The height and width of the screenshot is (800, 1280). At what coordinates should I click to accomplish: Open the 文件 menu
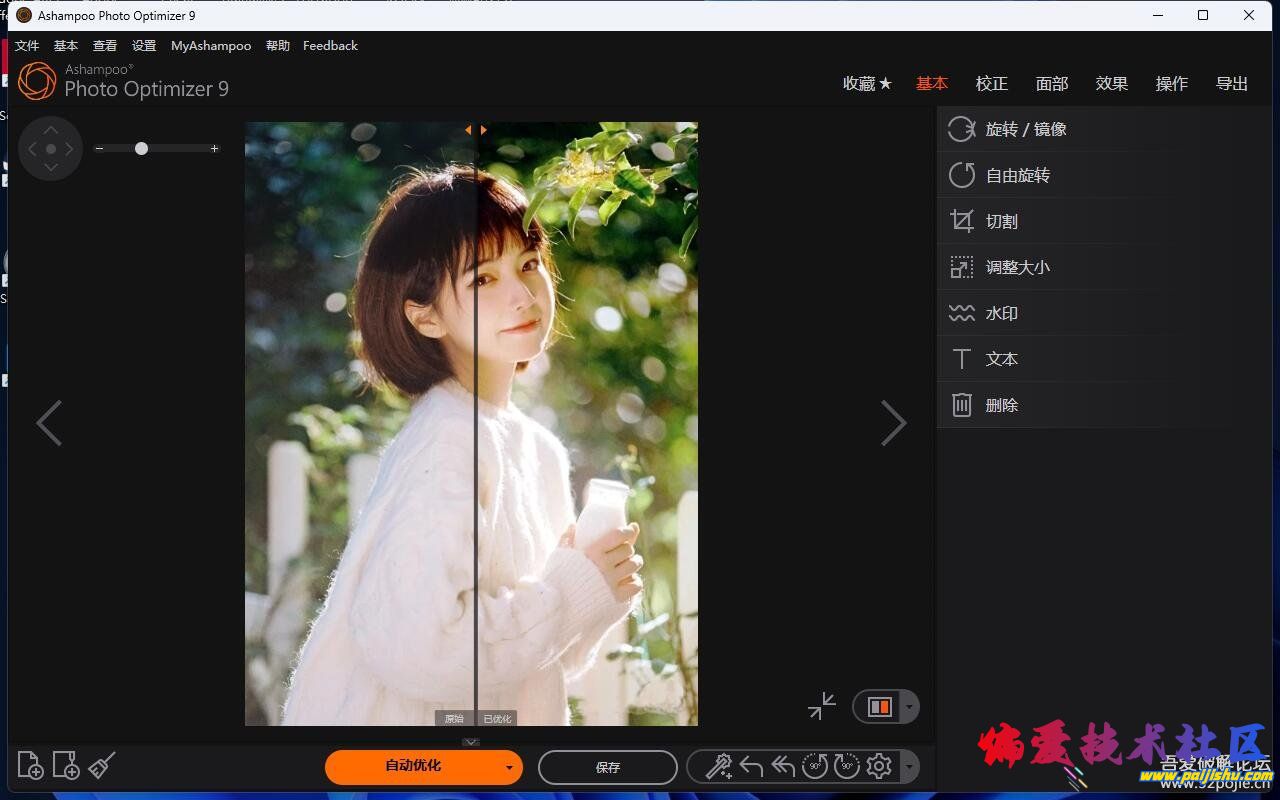[27, 46]
